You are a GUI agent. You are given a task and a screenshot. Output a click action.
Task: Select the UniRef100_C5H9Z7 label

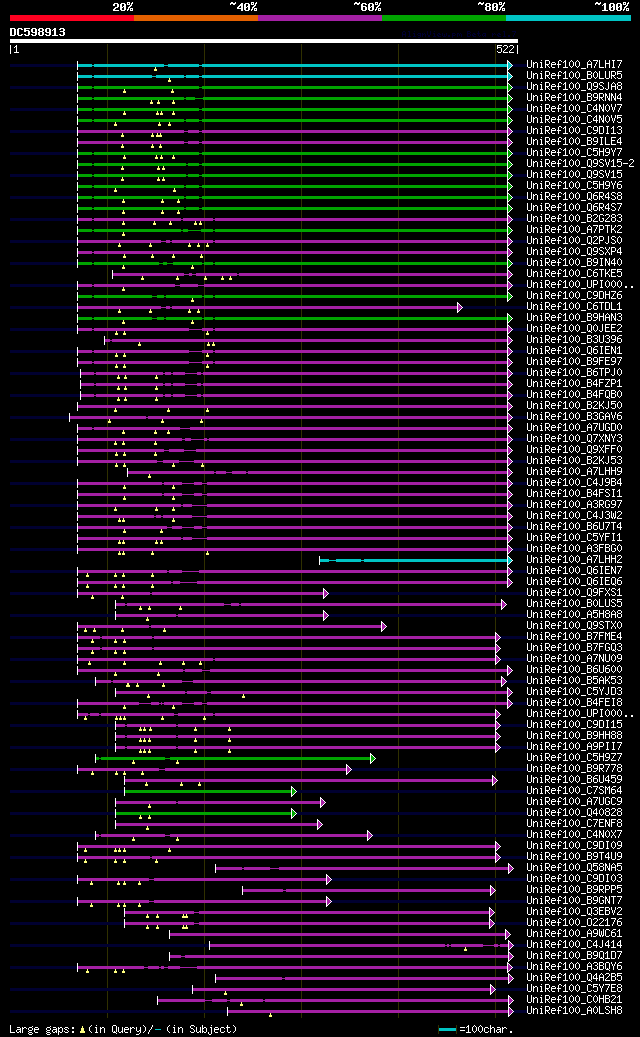(574, 759)
